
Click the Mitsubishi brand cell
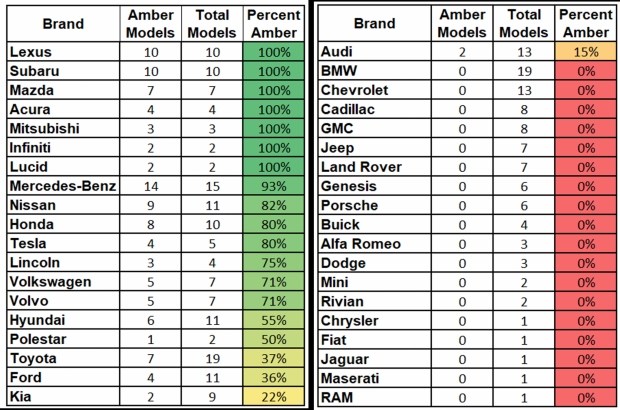[62, 128]
